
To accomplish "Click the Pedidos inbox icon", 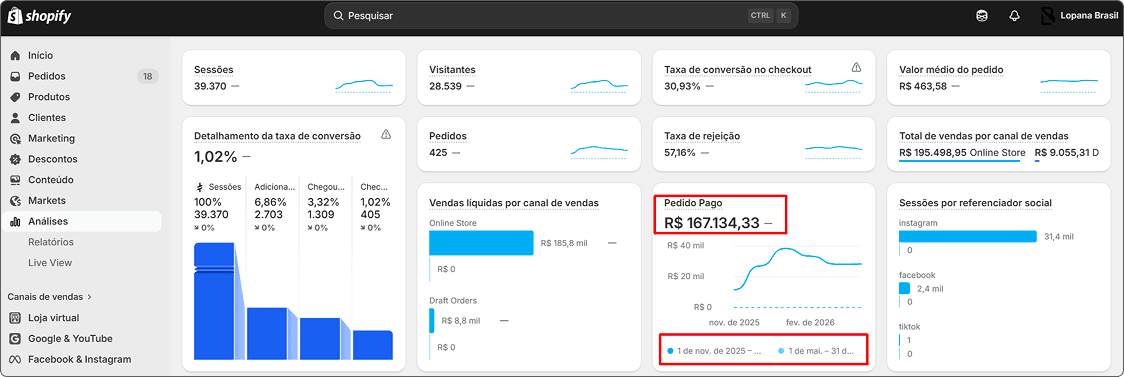I will 15,76.
